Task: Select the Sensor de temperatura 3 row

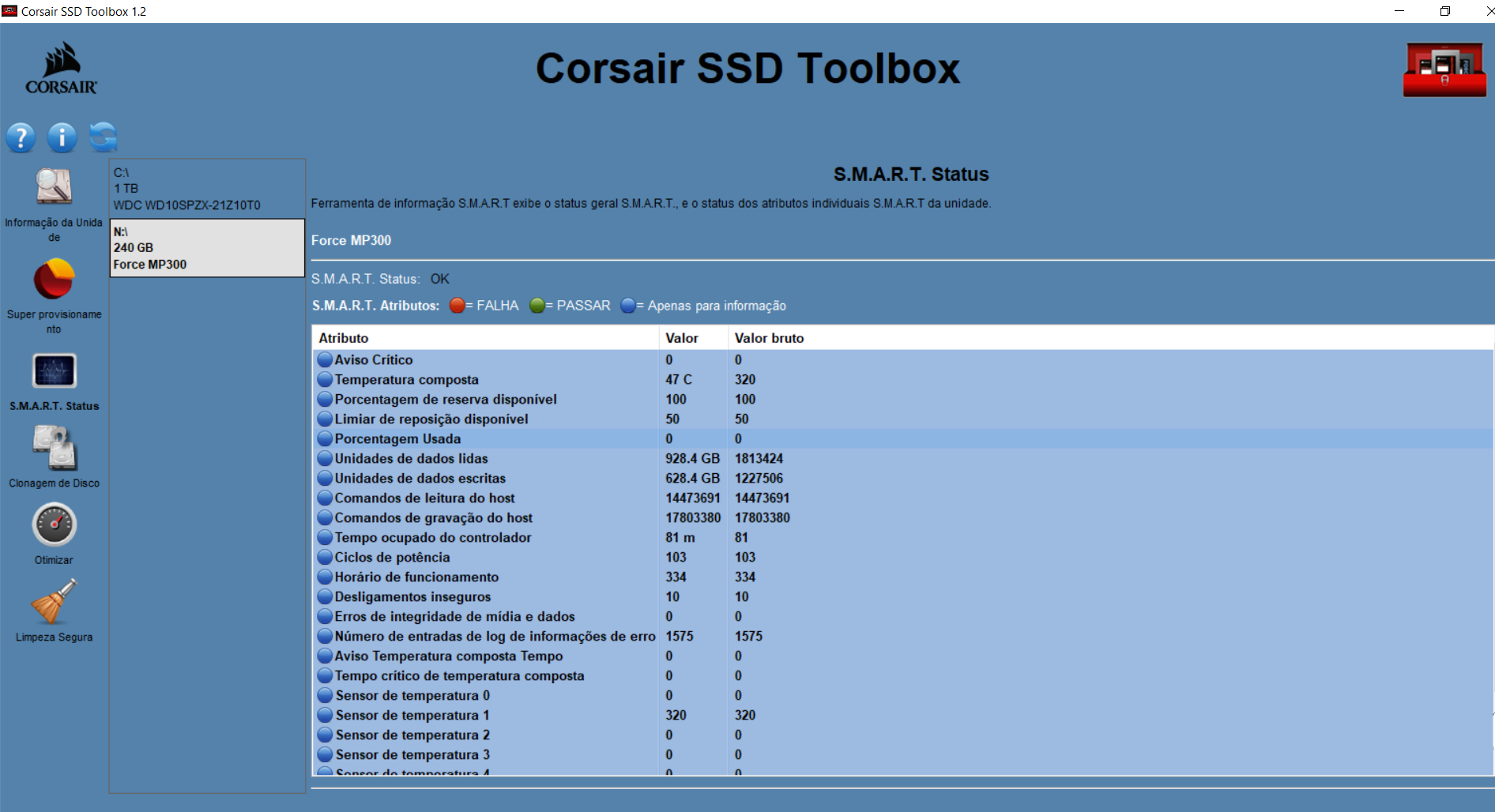Action: coord(902,754)
